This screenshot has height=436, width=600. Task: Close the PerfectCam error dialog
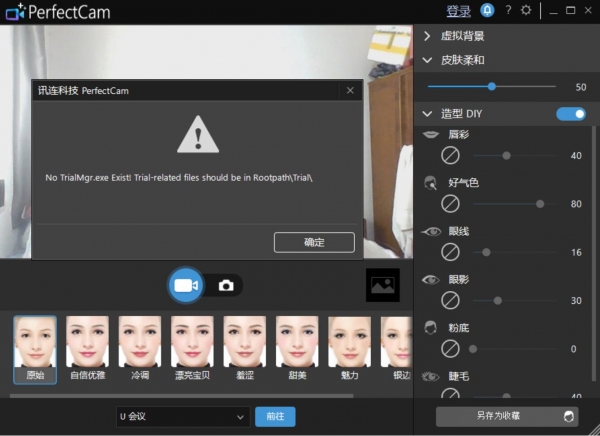pos(350,91)
